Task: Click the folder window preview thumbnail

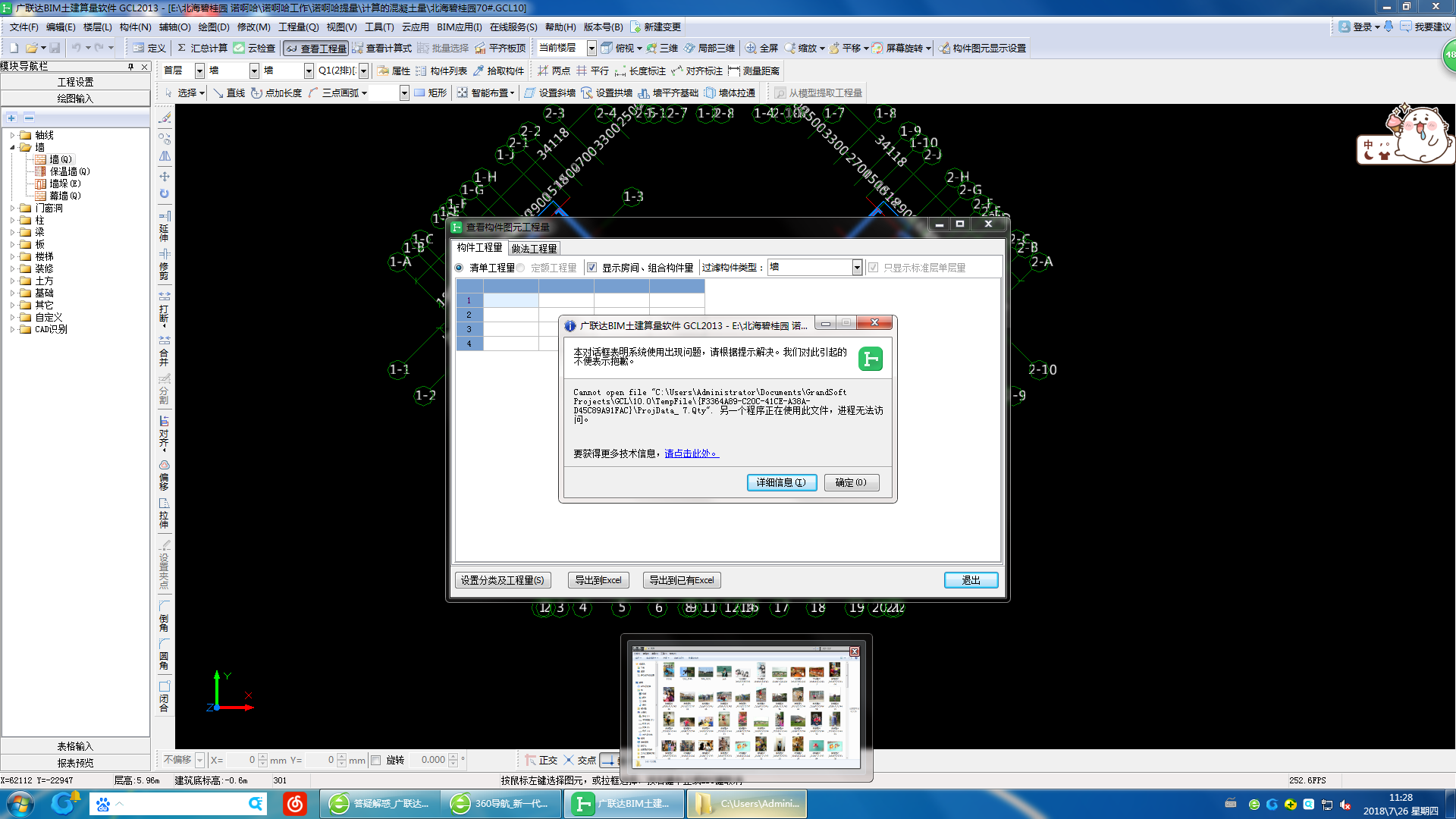Action: [x=746, y=708]
